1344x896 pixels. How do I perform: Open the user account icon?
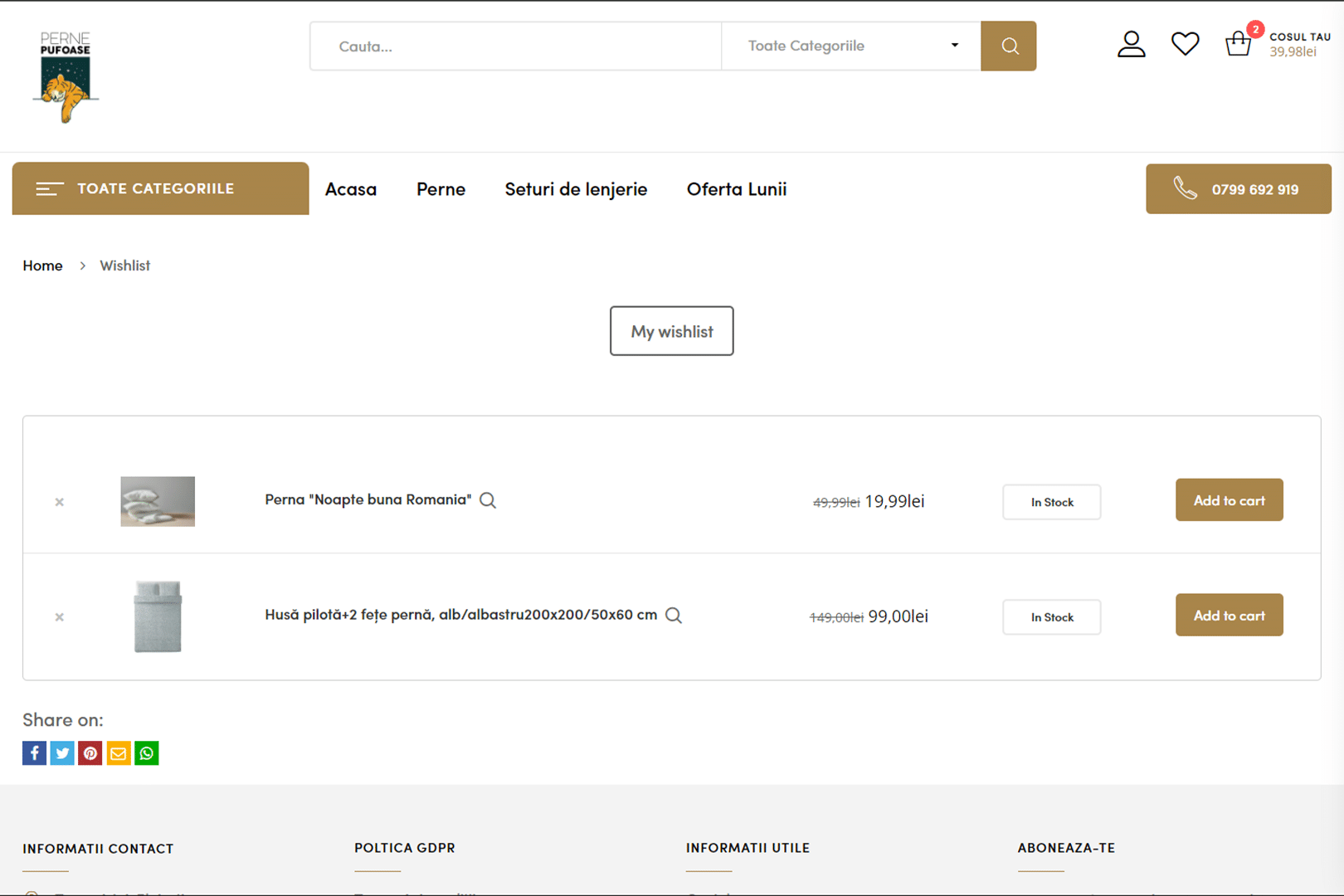pyautogui.click(x=1131, y=45)
